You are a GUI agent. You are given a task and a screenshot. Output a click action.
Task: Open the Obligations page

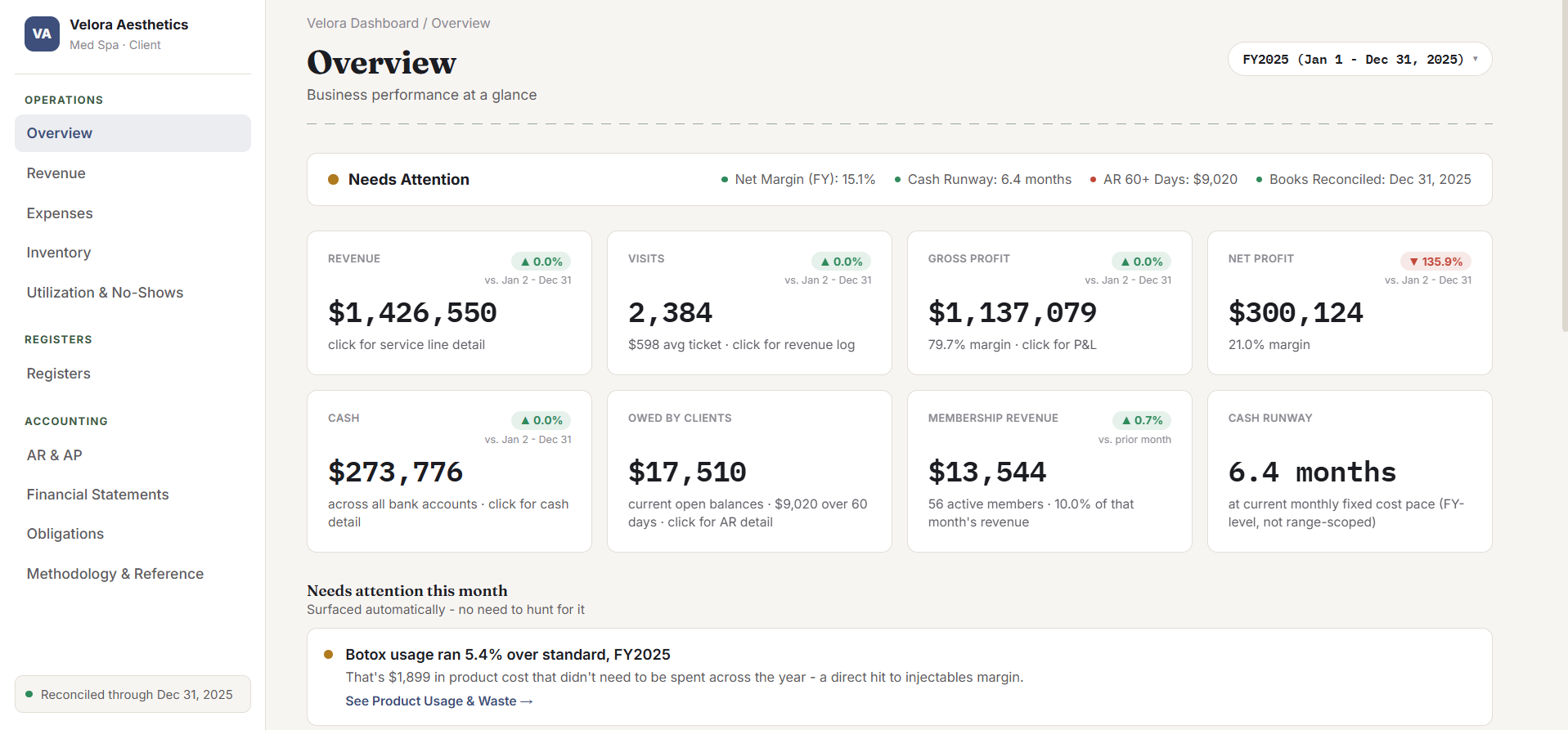click(x=133, y=534)
